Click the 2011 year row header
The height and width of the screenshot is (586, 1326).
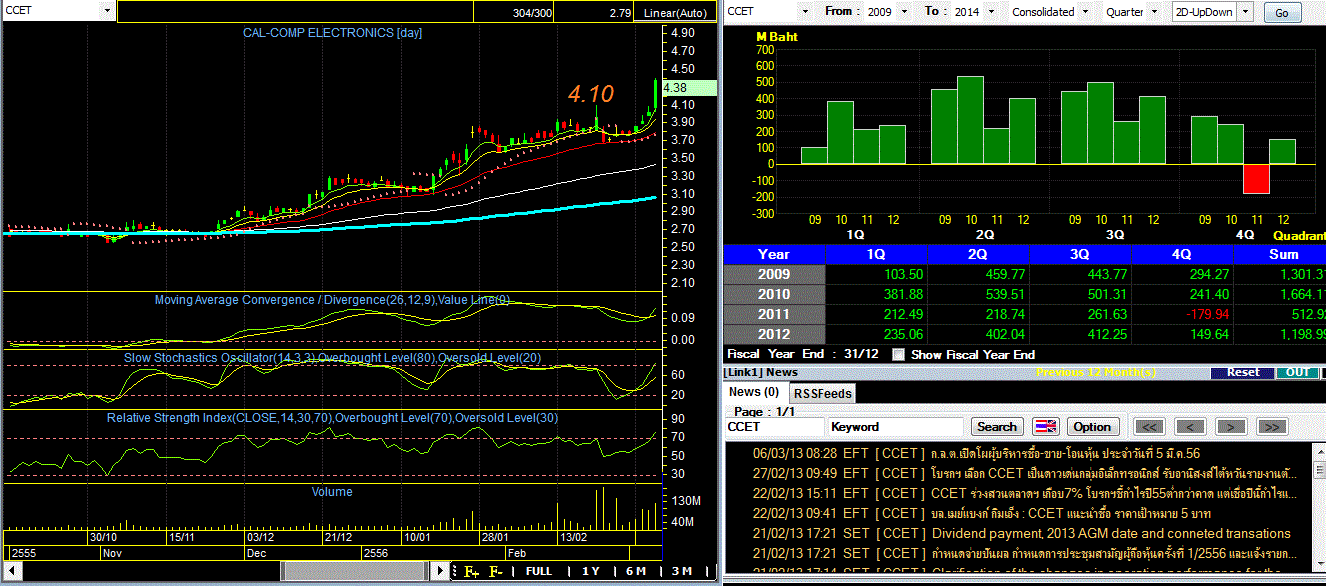[774, 314]
